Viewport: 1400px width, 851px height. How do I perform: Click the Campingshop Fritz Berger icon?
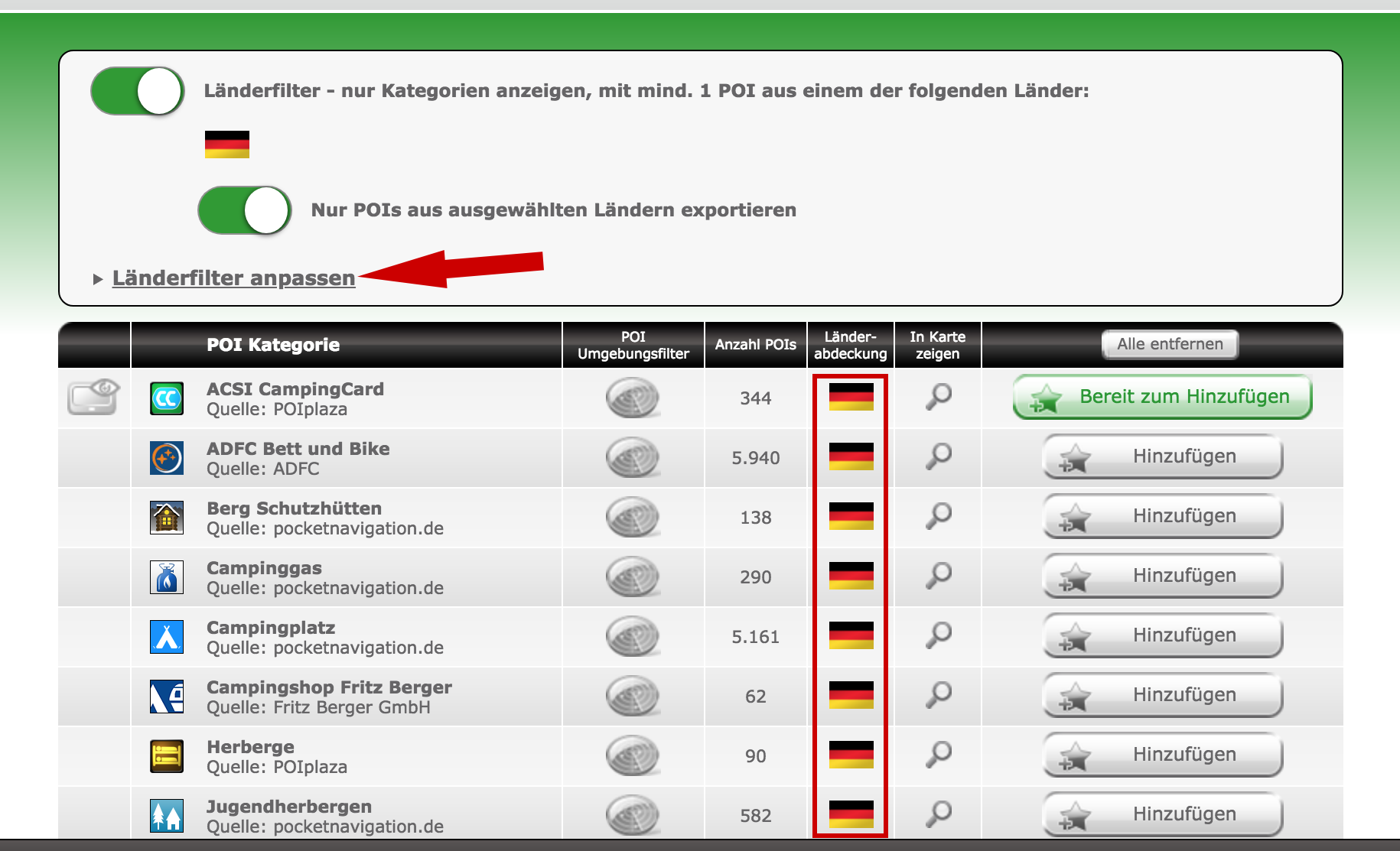tap(167, 697)
